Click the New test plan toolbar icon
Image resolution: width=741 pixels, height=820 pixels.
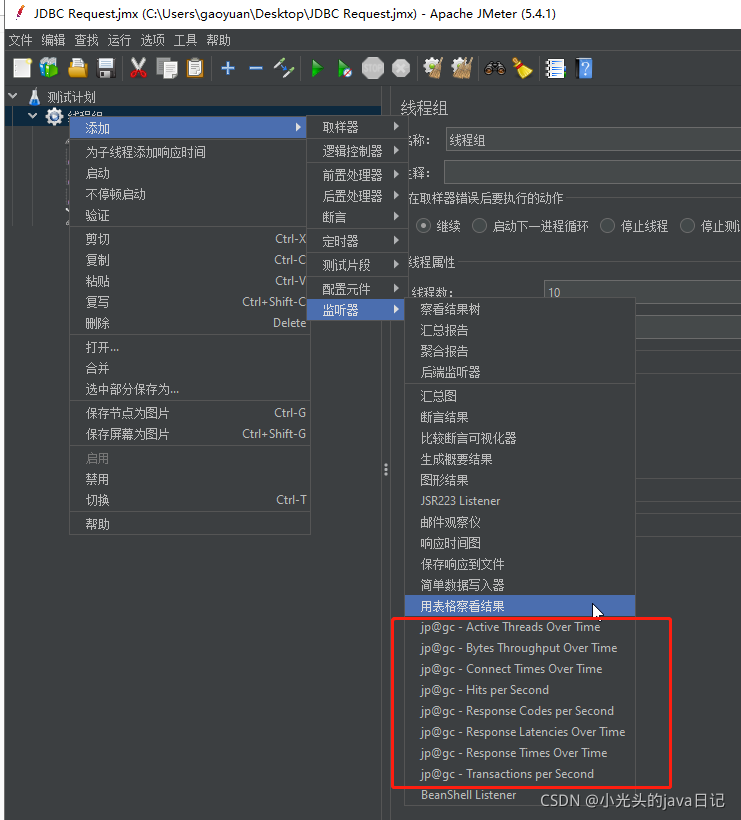(22, 69)
